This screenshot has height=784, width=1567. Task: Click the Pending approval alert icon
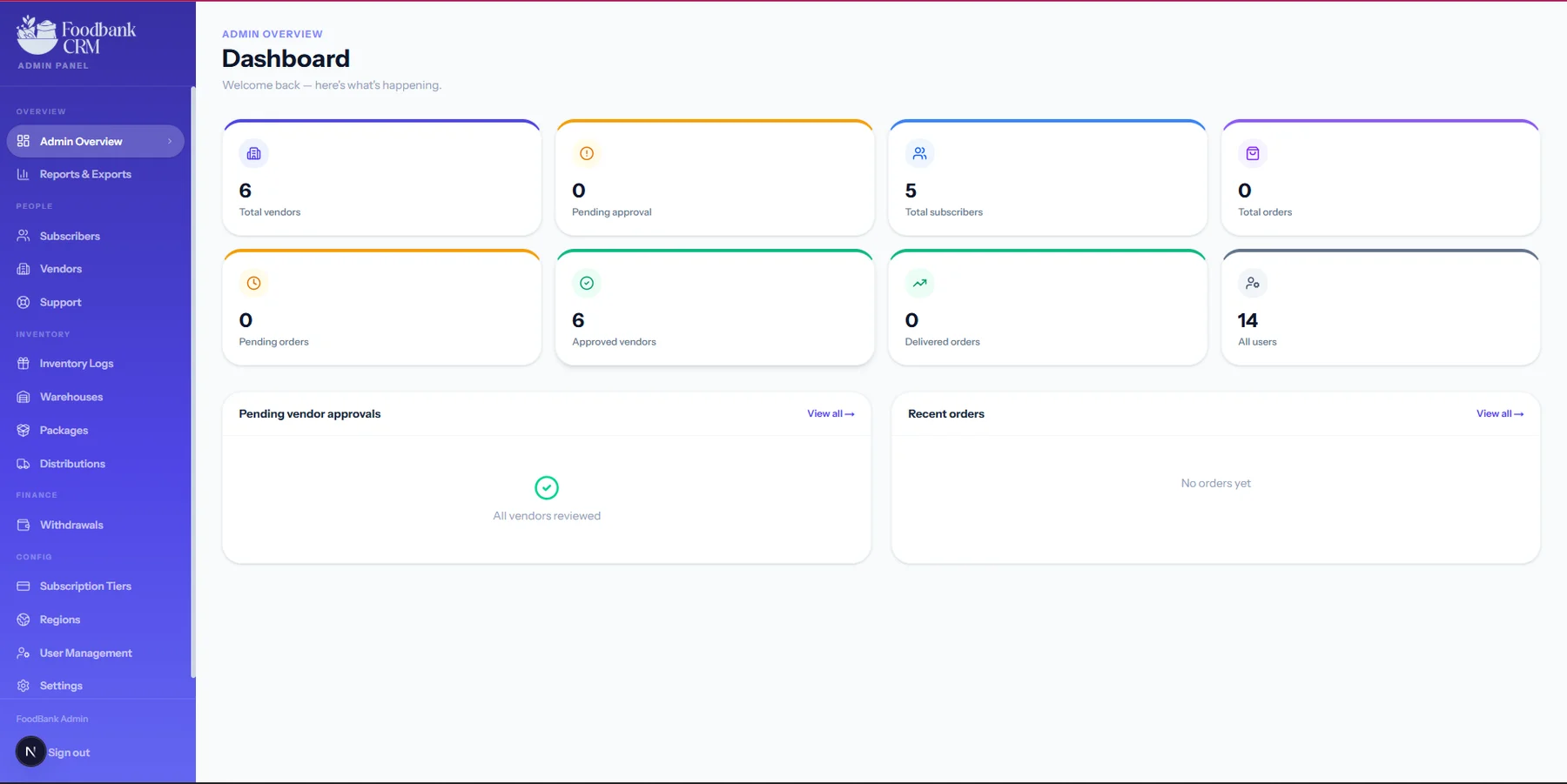(x=587, y=154)
